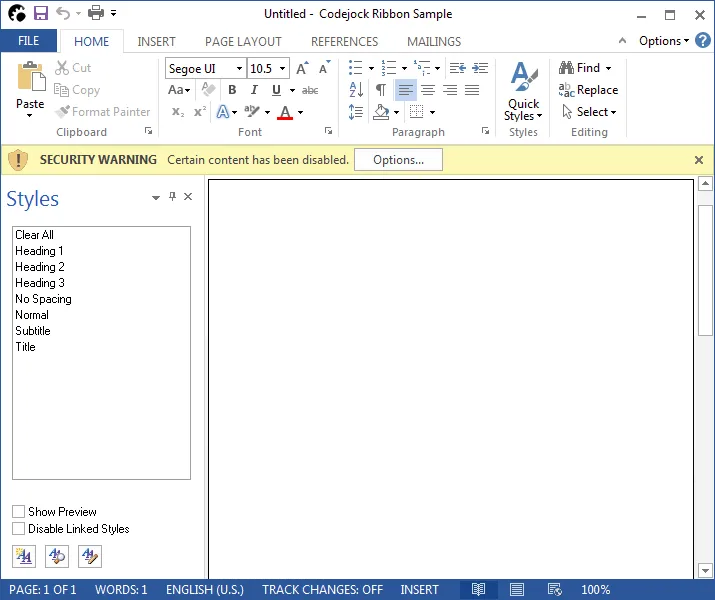Click the Shading paint bucket icon
The image size is (715, 600).
pyautogui.click(x=381, y=112)
